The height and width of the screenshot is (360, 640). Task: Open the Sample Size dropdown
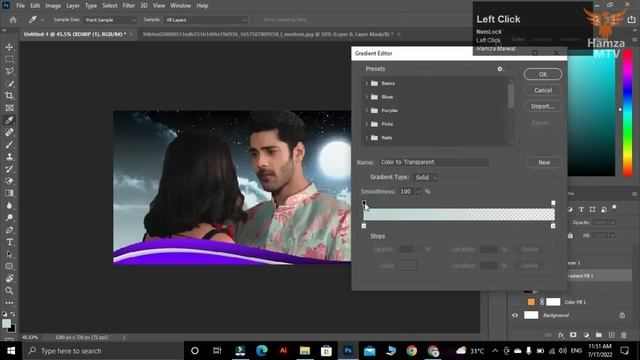pos(110,20)
